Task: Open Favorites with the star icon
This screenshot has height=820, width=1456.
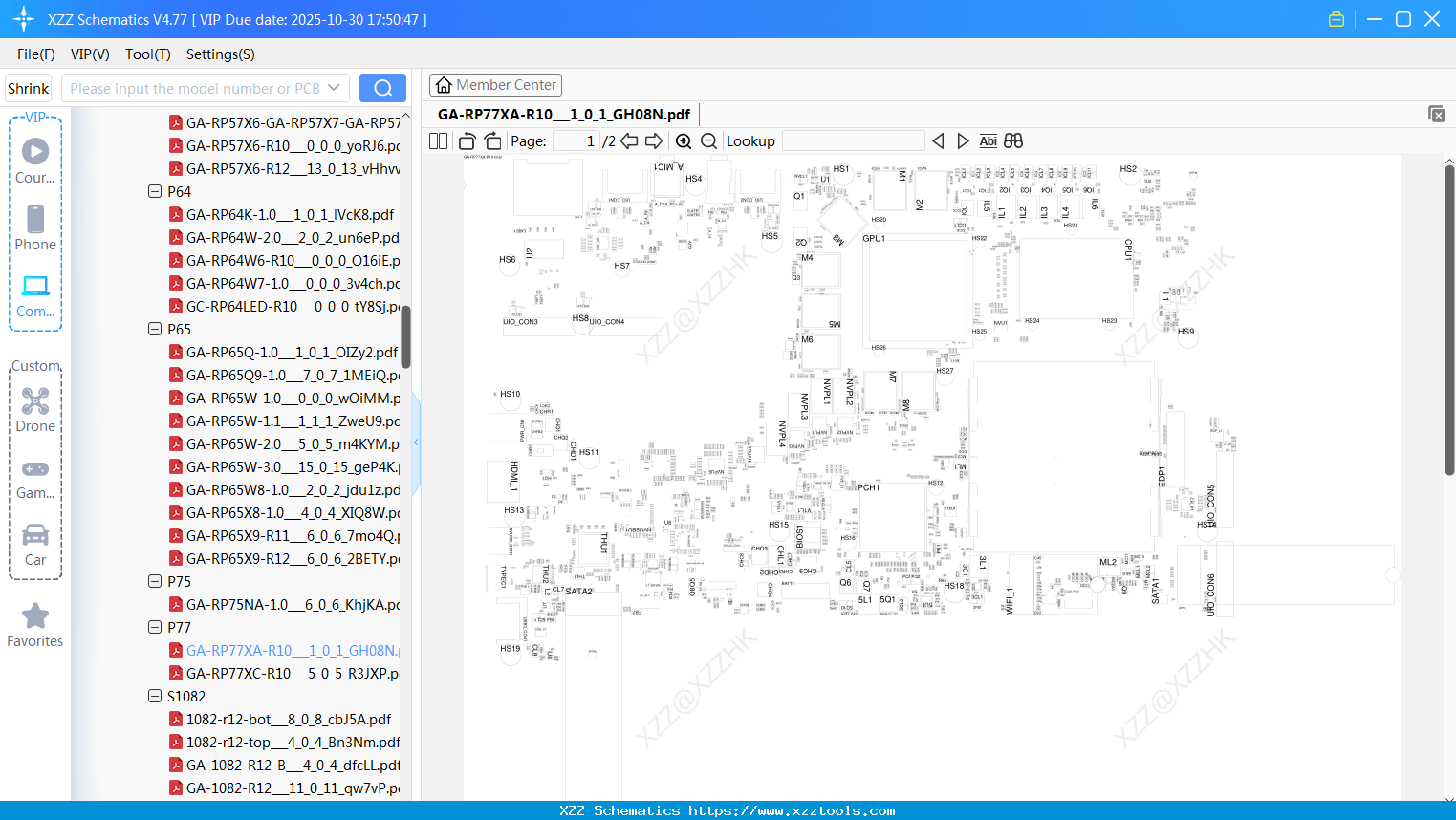Action: pyautogui.click(x=35, y=625)
